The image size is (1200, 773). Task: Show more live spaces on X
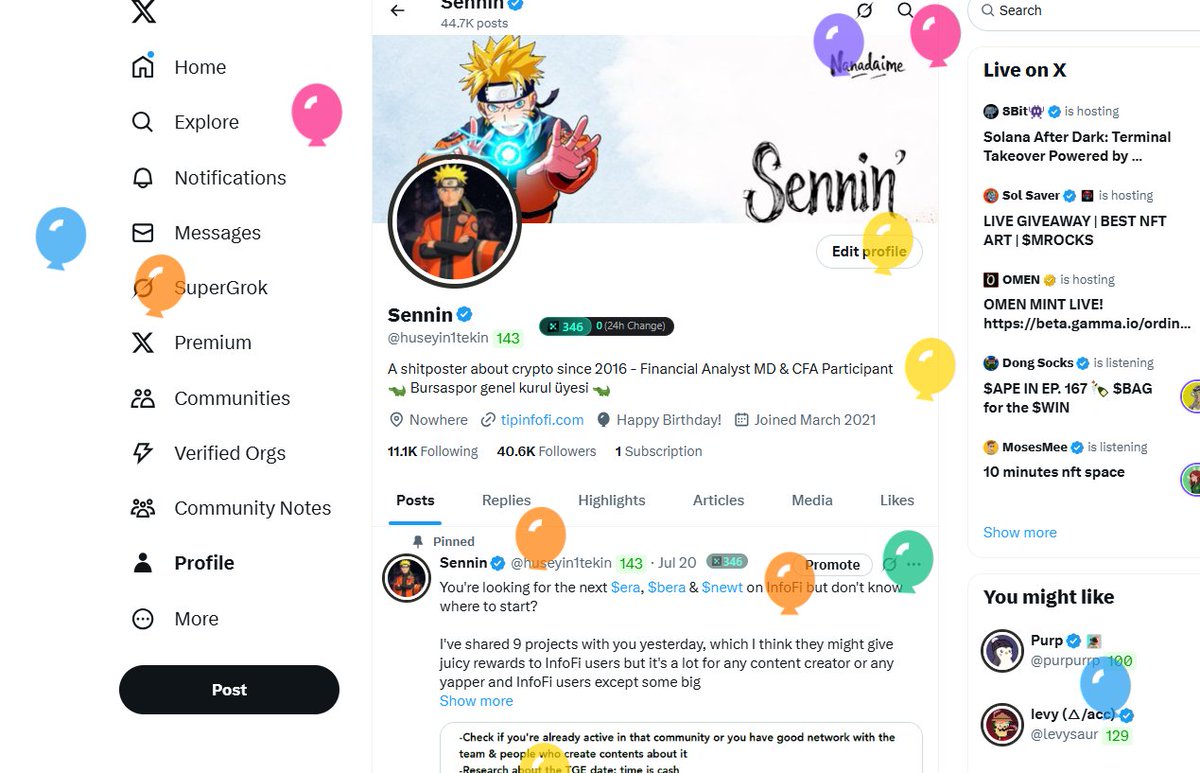pyautogui.click(x=1020, y=532)
